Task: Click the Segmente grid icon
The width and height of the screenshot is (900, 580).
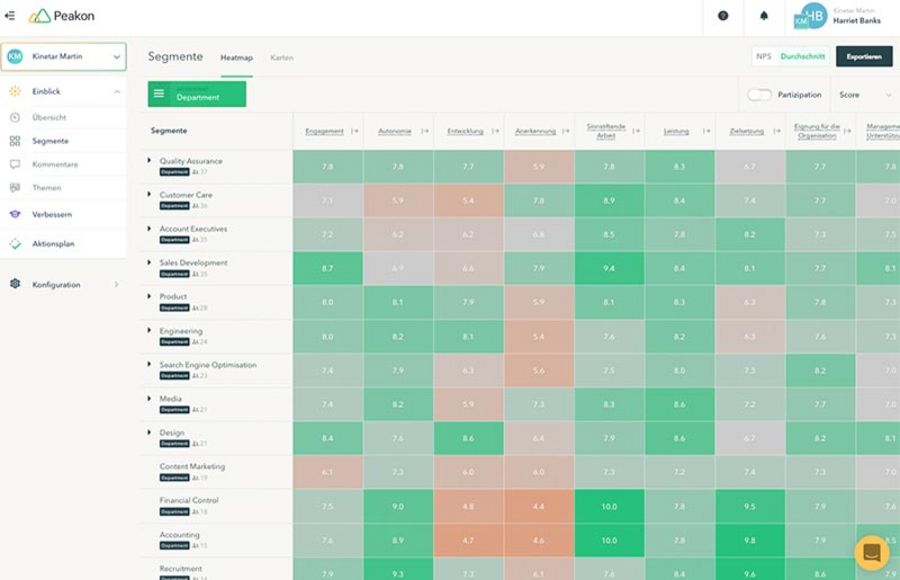Action: pyautogui.click(x=15, y=141)
